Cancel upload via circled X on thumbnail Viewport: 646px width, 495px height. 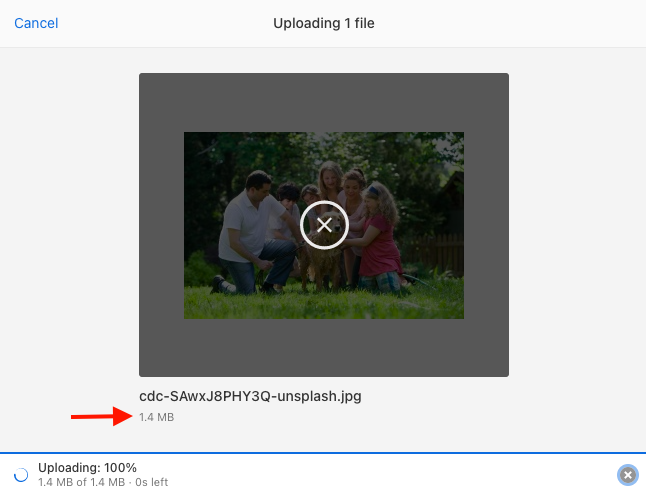324,225
